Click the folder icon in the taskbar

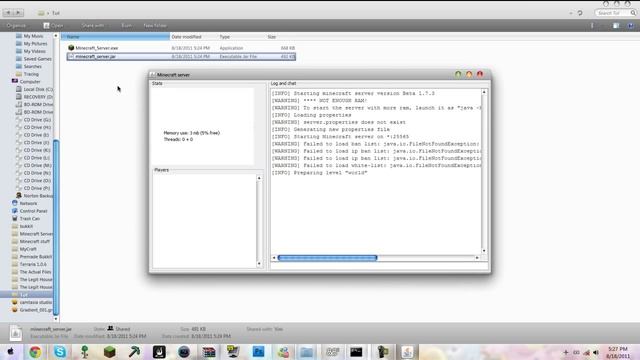307,352
